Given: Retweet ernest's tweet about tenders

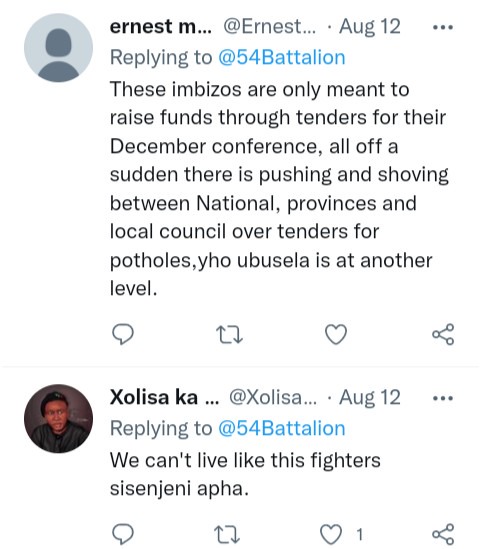Looking at the screenshot, I should point(229,334).
